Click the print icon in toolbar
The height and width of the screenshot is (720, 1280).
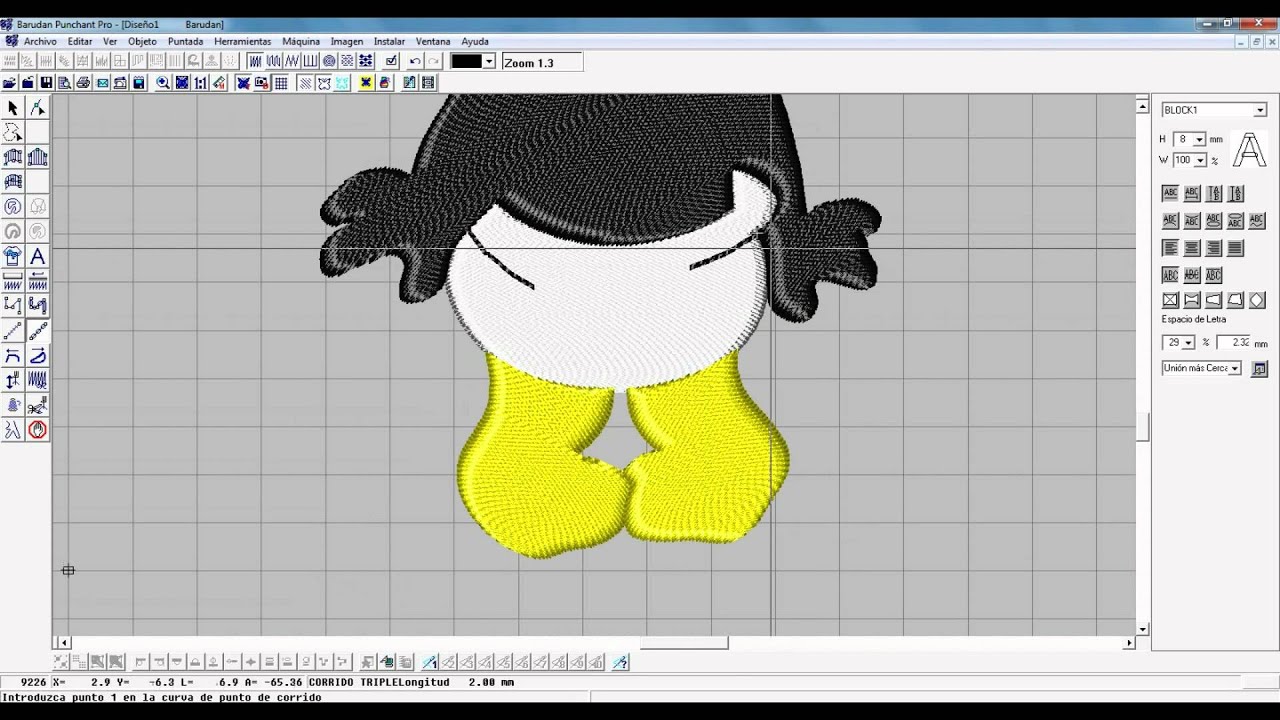point(83,83)
